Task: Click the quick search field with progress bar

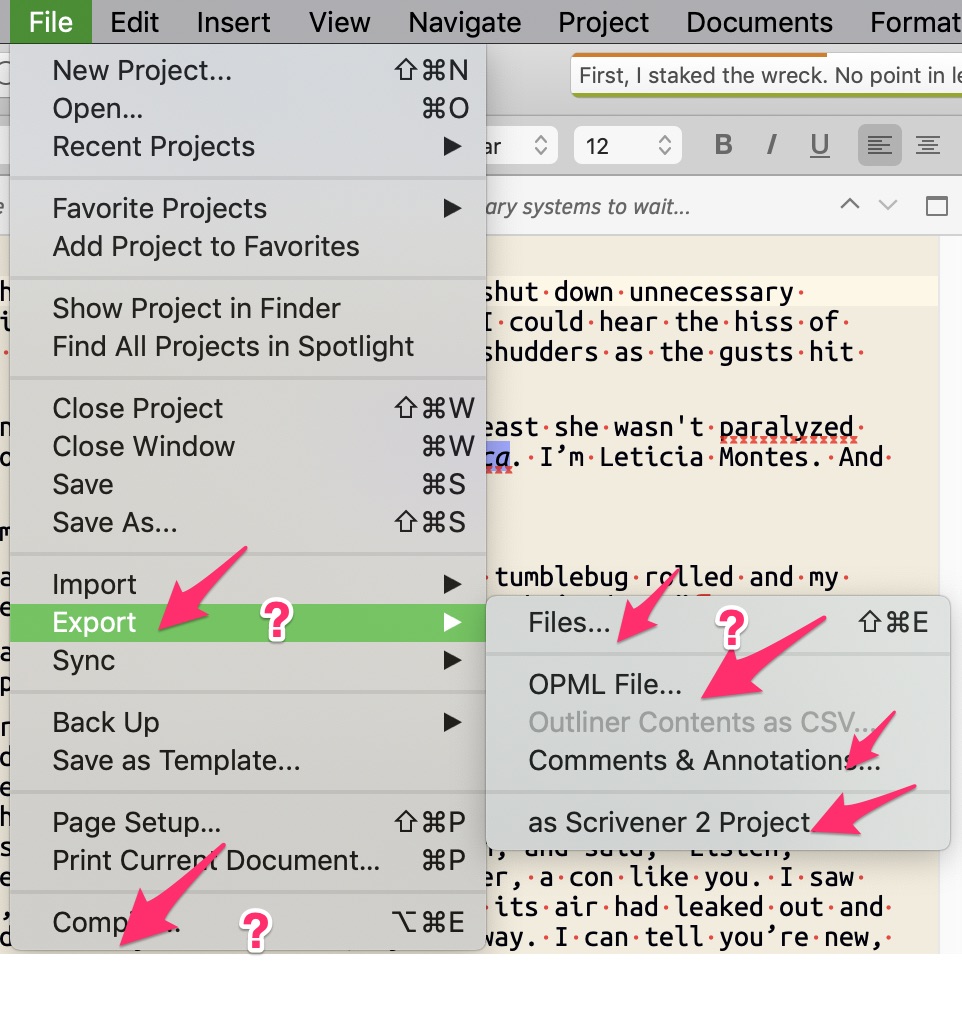Action: click(766, 76)
